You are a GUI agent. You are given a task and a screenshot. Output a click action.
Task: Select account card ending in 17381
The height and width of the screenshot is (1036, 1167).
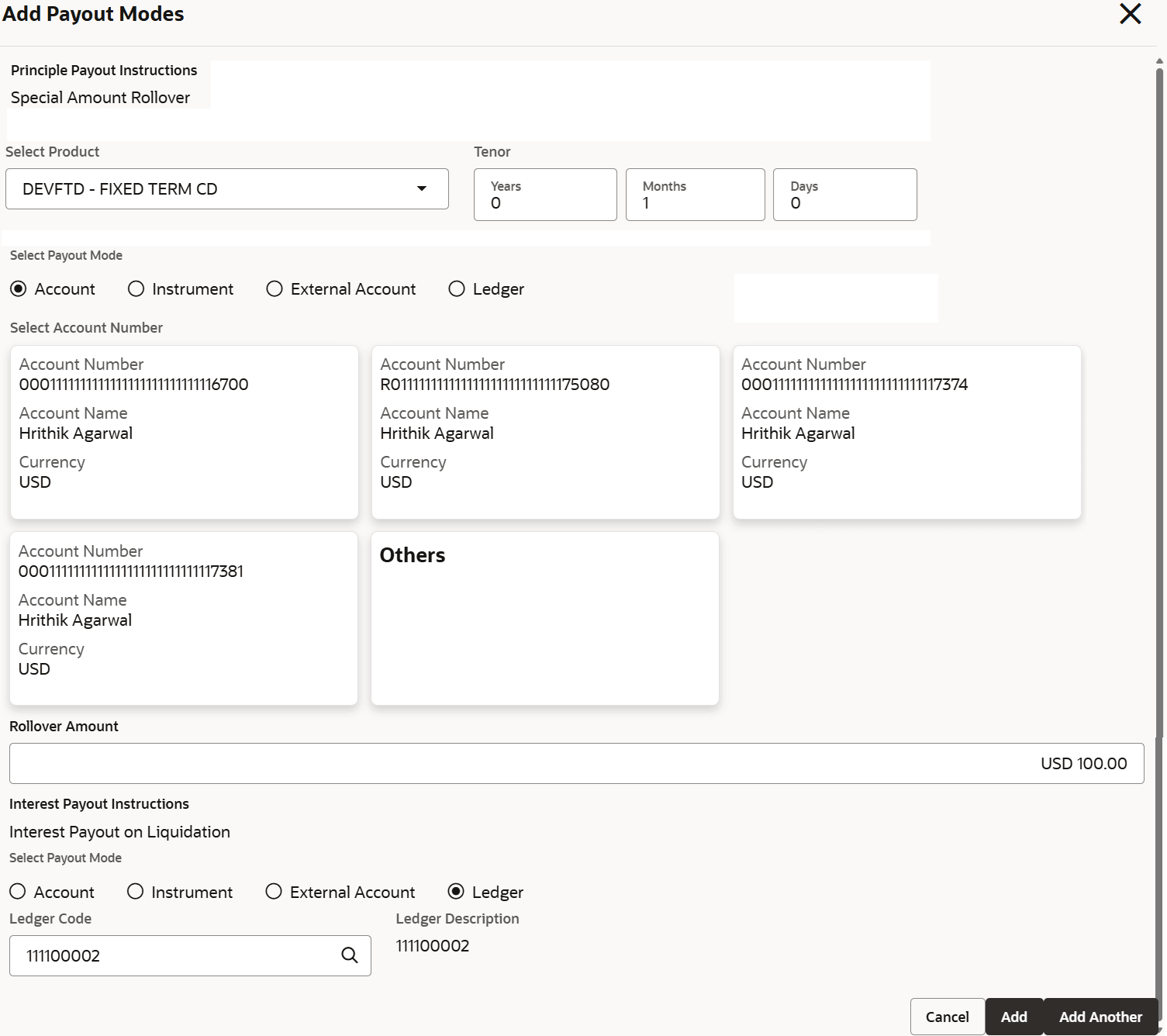click(x=184, y=618)
